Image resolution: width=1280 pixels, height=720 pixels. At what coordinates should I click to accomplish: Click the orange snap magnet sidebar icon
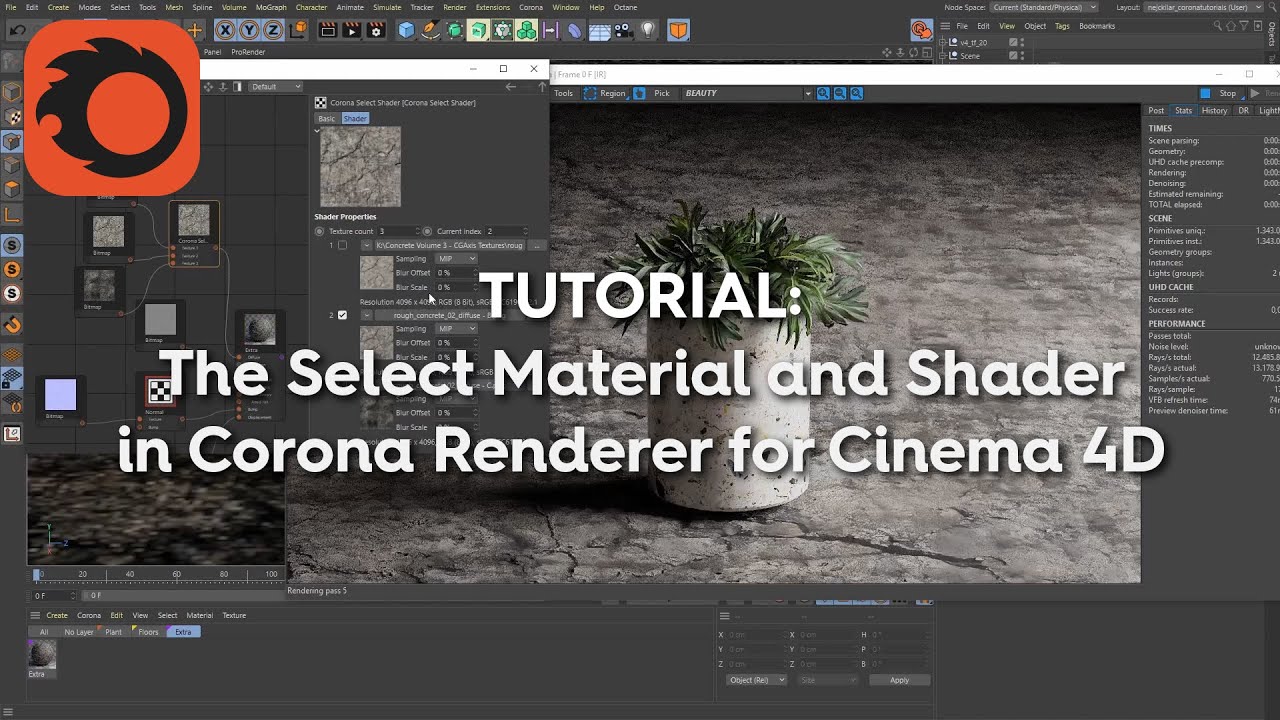tap(12, 324)
